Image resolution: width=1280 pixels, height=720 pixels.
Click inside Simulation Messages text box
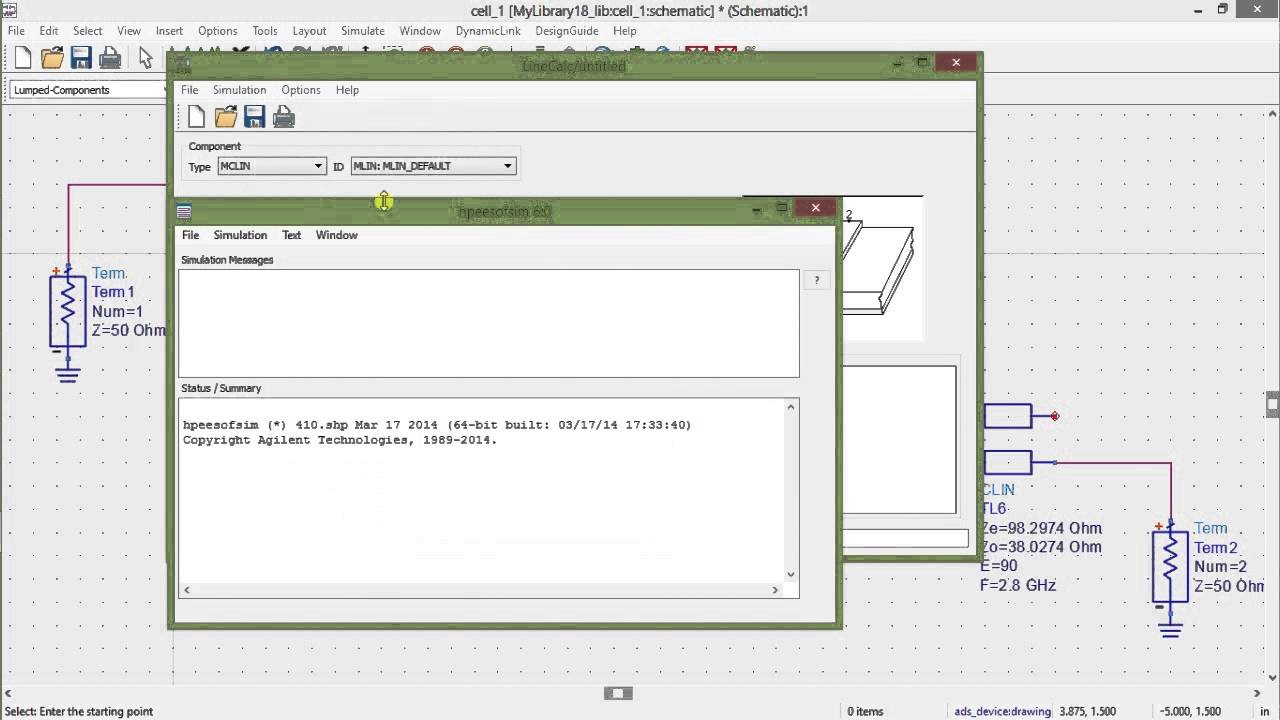click(489, 323)
